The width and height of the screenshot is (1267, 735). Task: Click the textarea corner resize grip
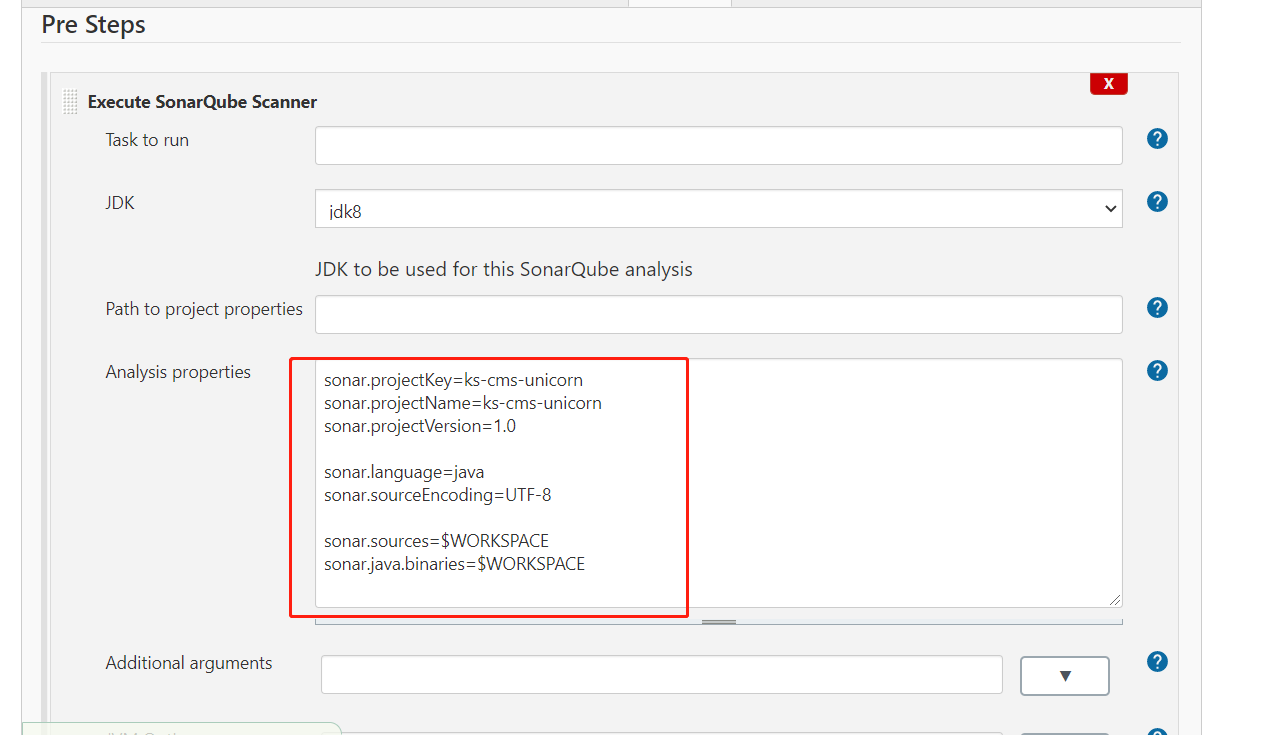click(1113, 598)
